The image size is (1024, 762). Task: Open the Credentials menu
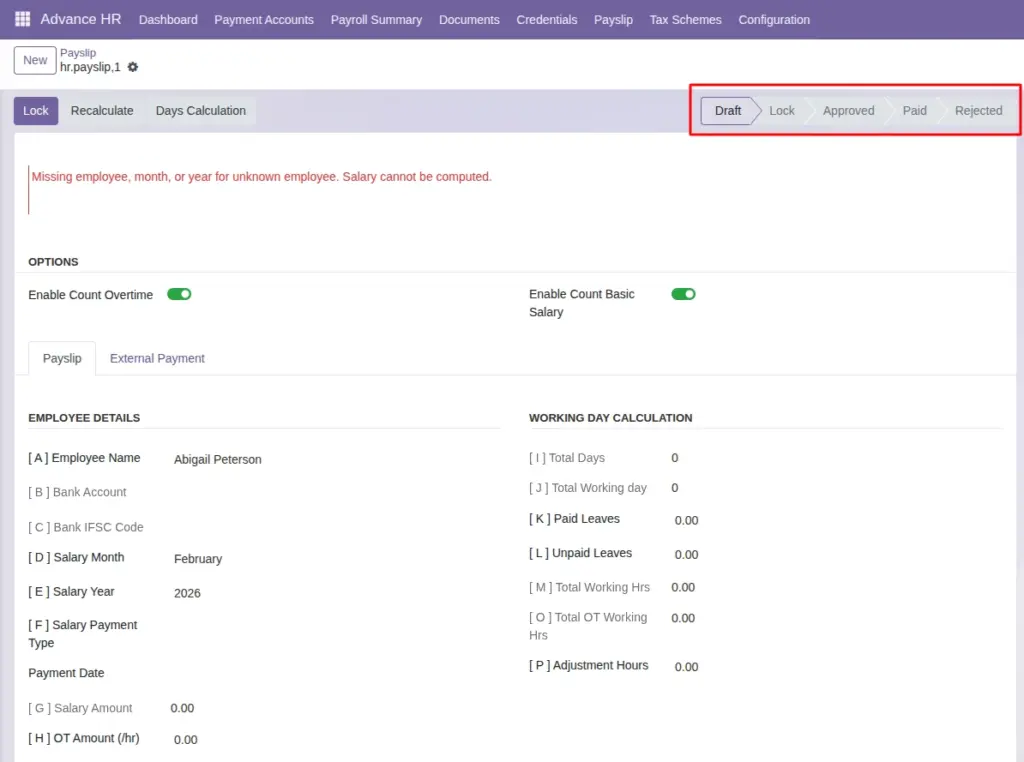547,20
